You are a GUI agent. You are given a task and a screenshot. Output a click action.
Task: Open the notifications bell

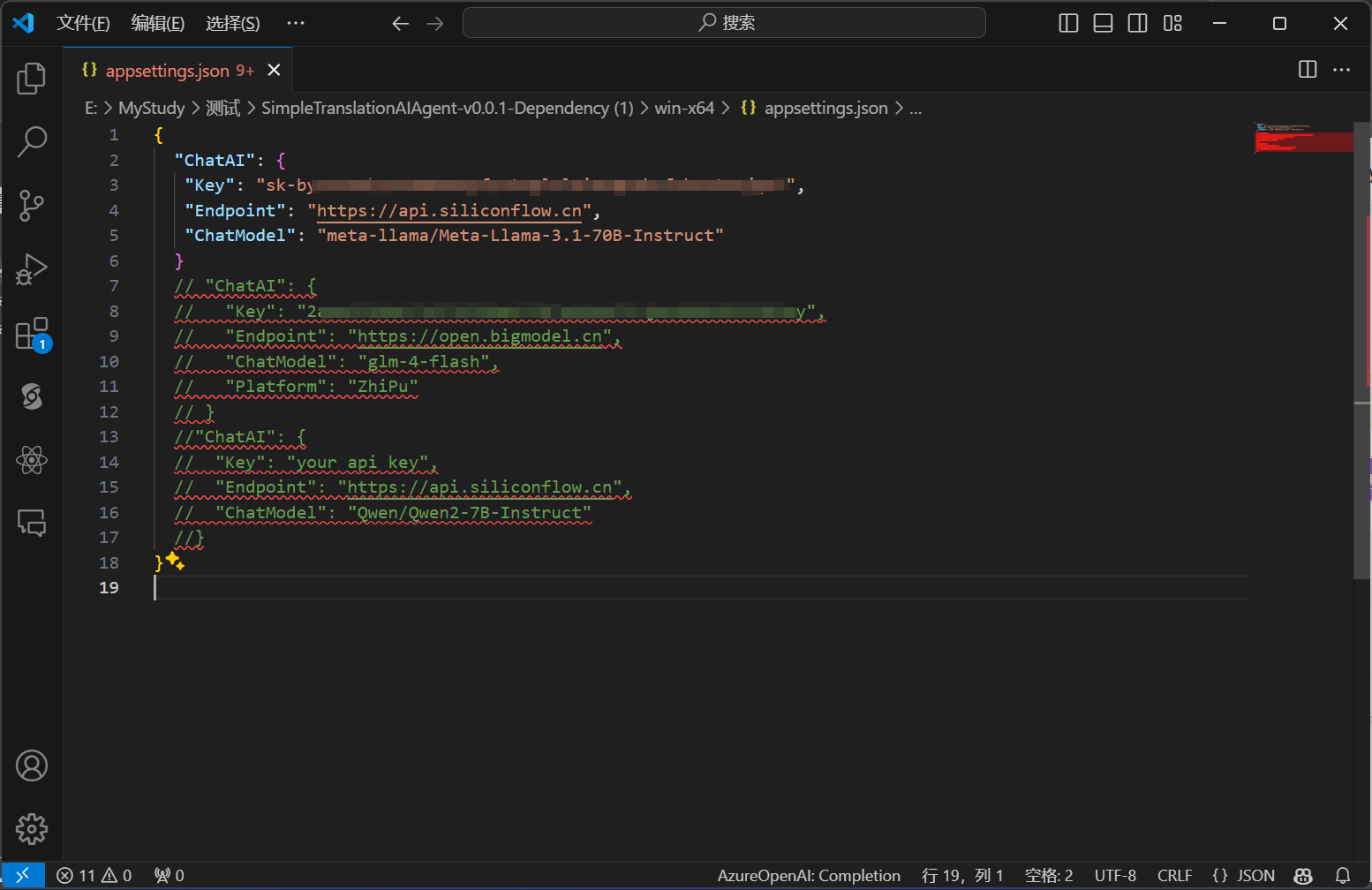coord(1343,875)
